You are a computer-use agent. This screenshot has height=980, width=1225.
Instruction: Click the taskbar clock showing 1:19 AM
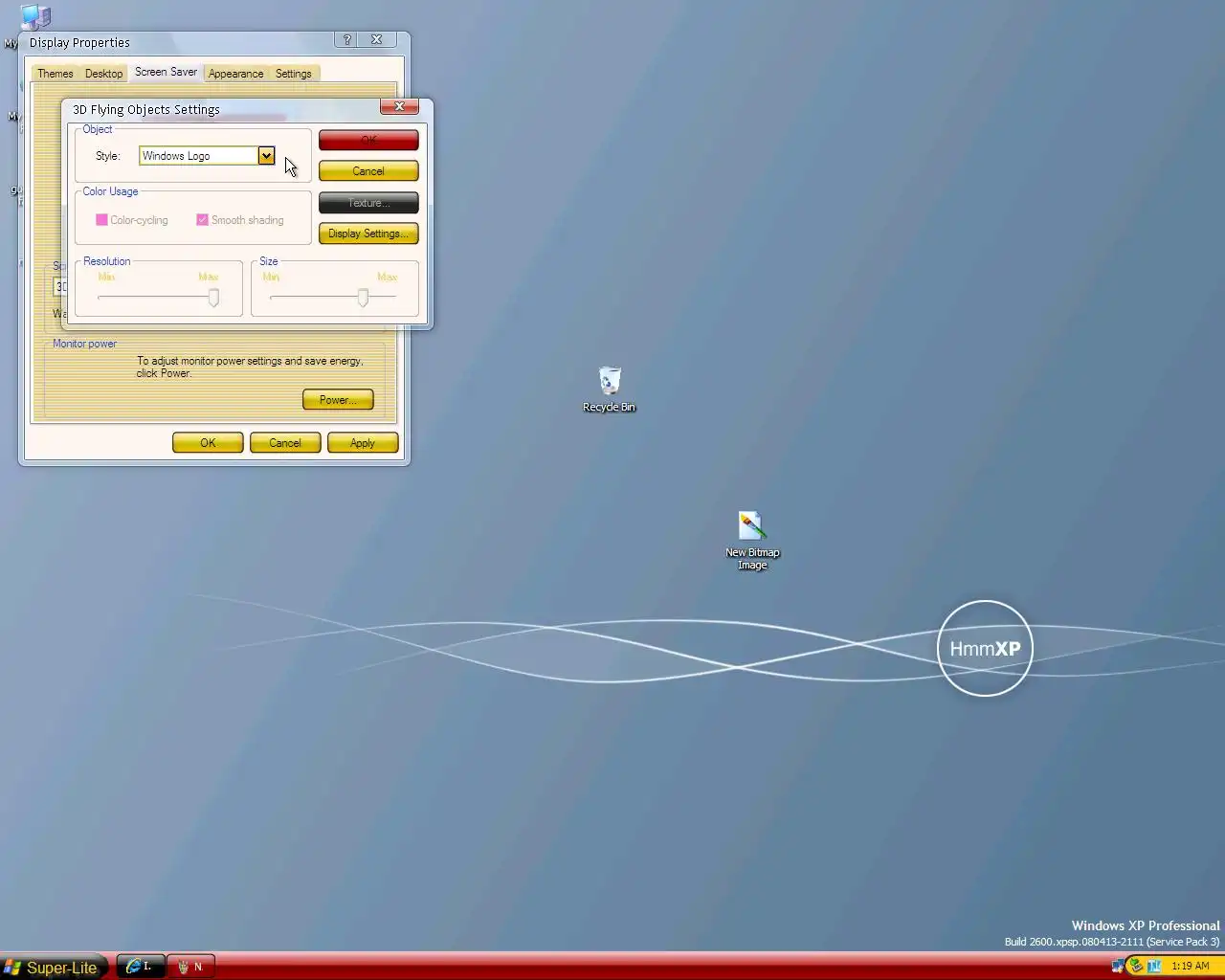click(1191, 966)
